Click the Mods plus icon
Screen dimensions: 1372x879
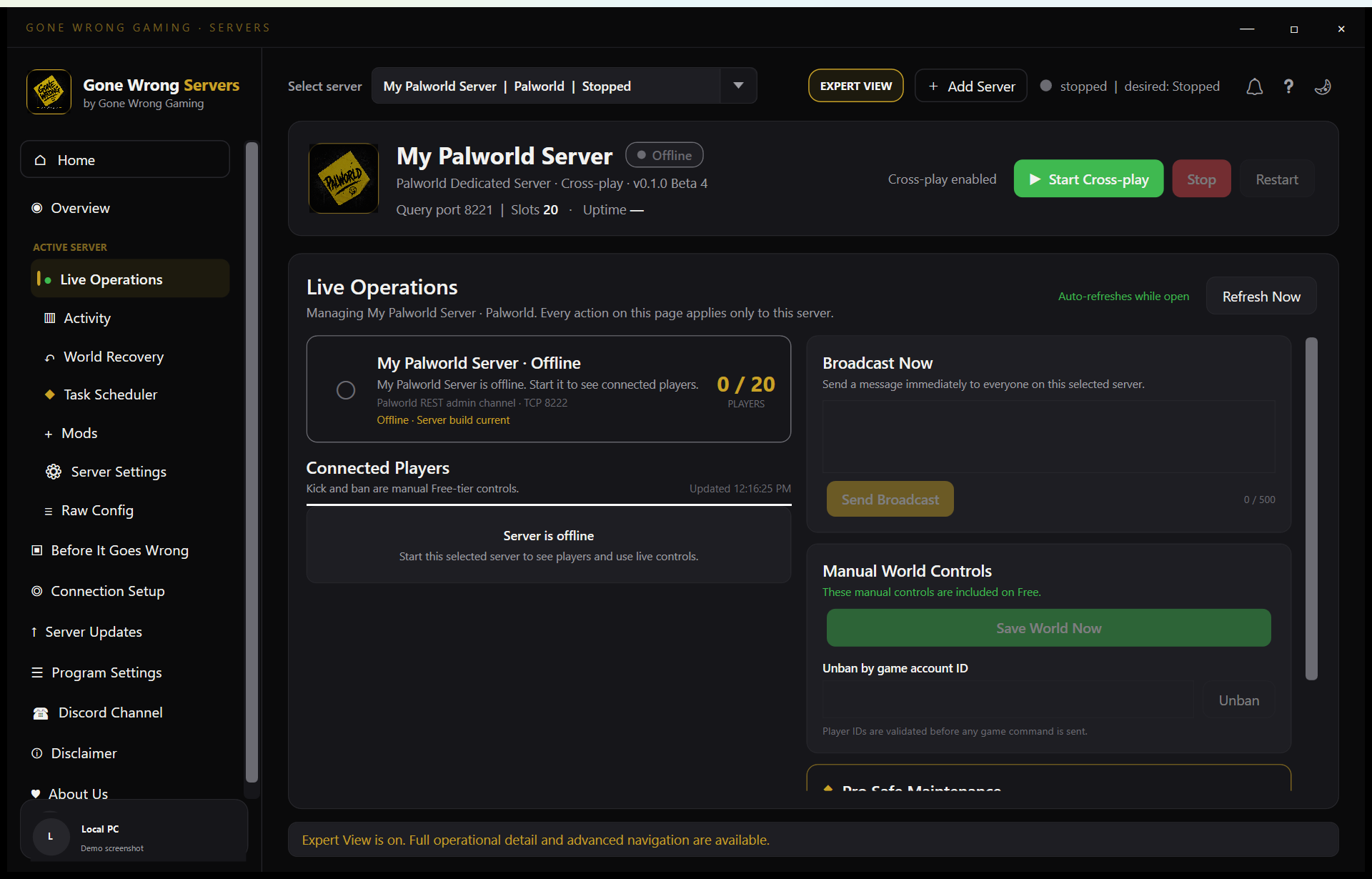point(49,434)
